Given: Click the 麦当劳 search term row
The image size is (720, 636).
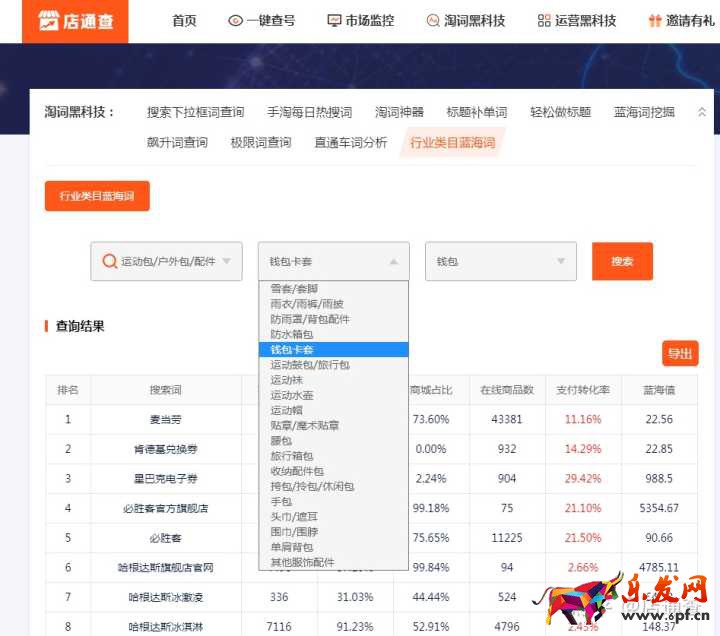Looking at the screenshot, I should pos(166,420).
